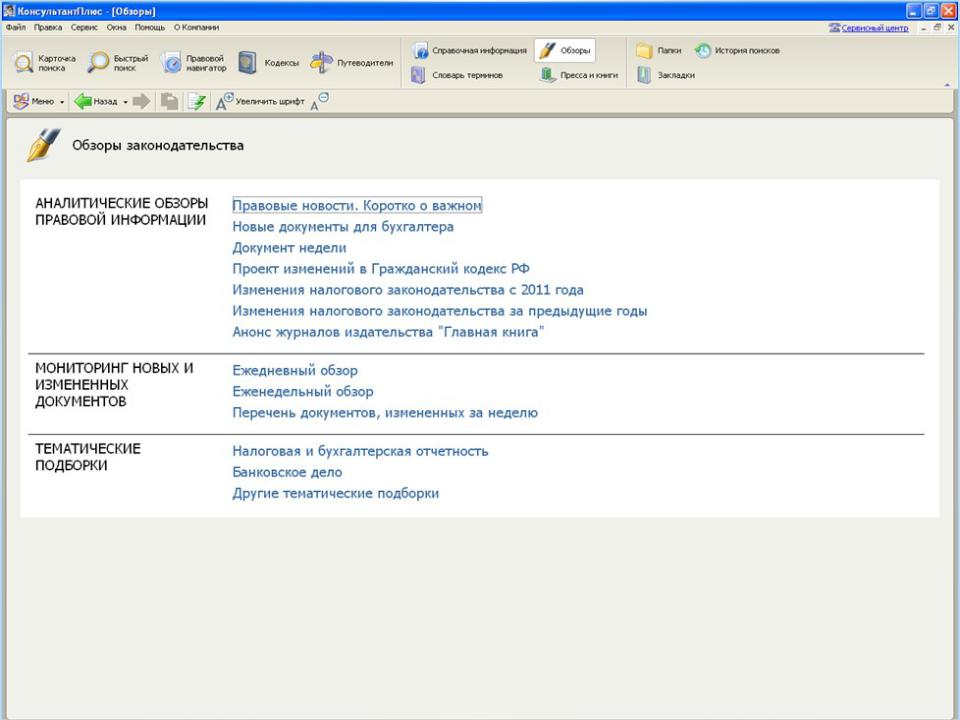Open the Файл menu
The width and height of the screenshot is (960, 720).
tap(16, 28)
